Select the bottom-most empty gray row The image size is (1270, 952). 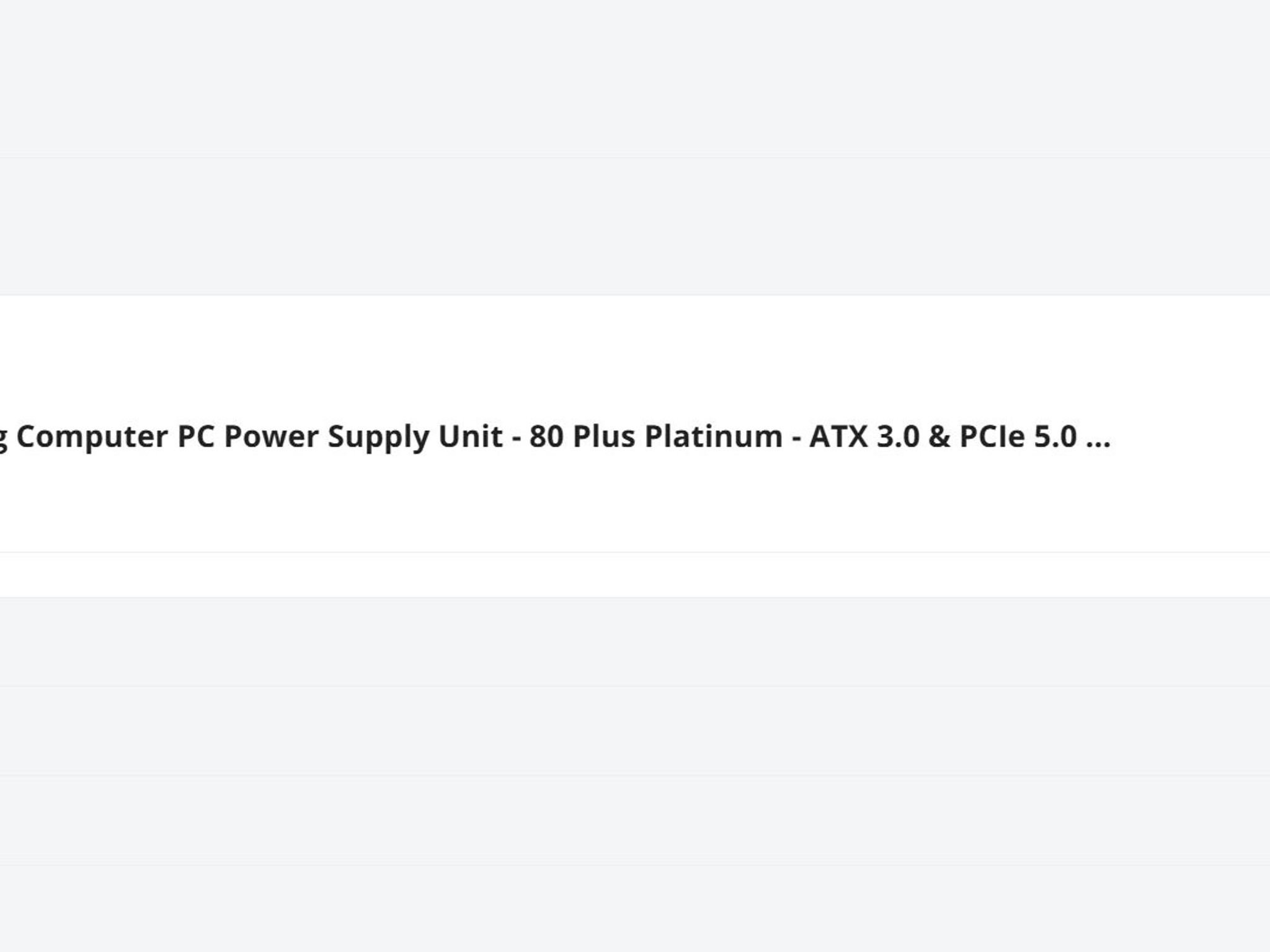635,908
